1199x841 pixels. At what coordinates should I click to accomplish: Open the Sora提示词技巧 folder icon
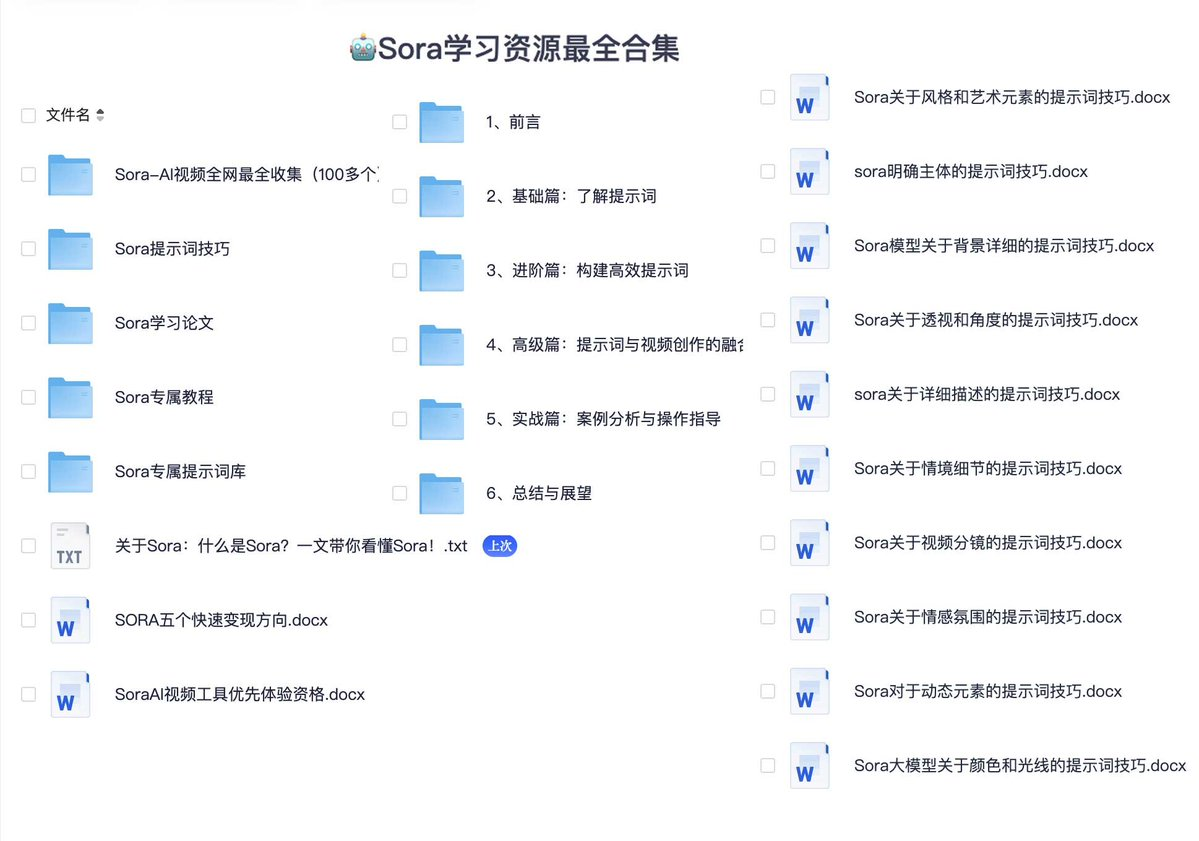pyautogui.click(x=70, y=249)
